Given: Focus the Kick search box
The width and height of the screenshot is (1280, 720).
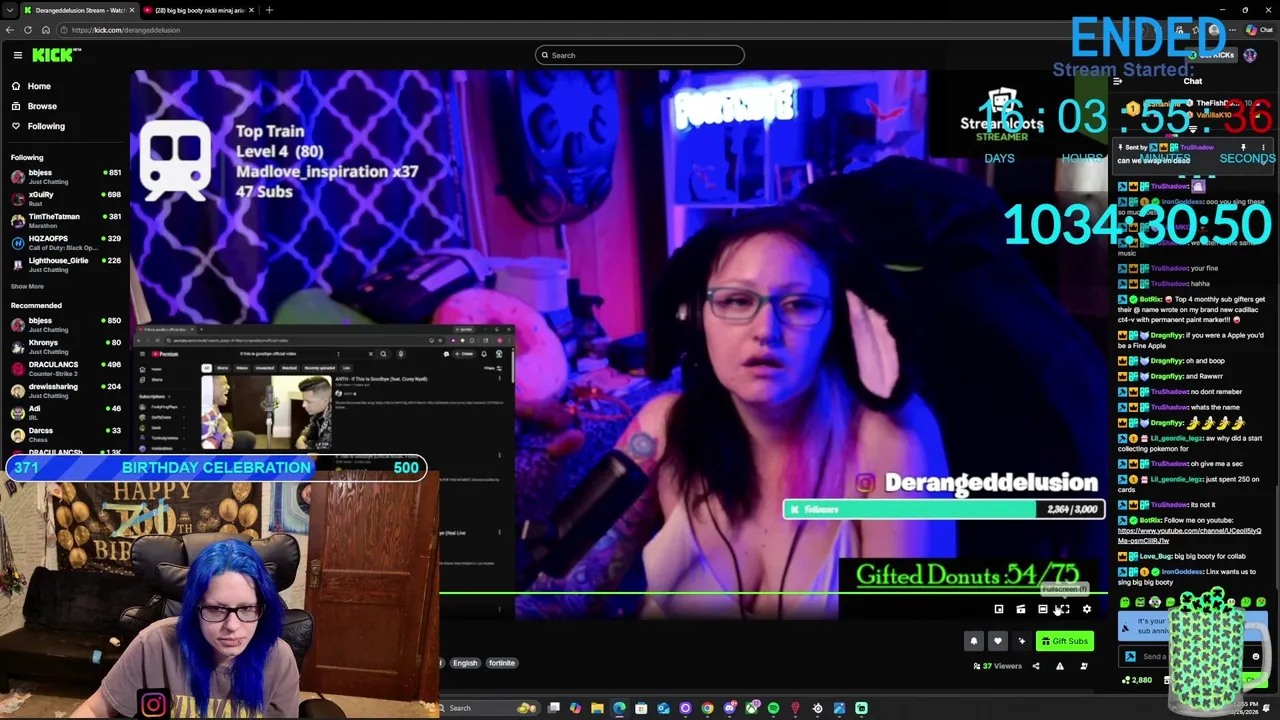Looking at the screenshot, I should pos(640,55).
